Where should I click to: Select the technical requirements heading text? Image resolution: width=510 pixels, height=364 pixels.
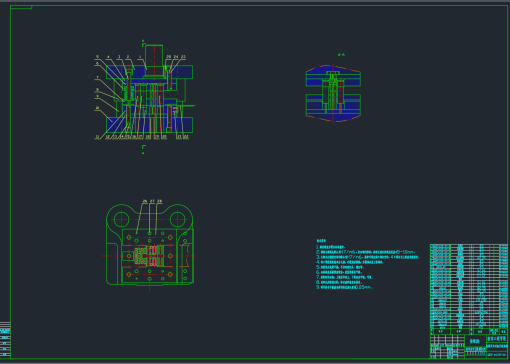[x=321, y=241]
